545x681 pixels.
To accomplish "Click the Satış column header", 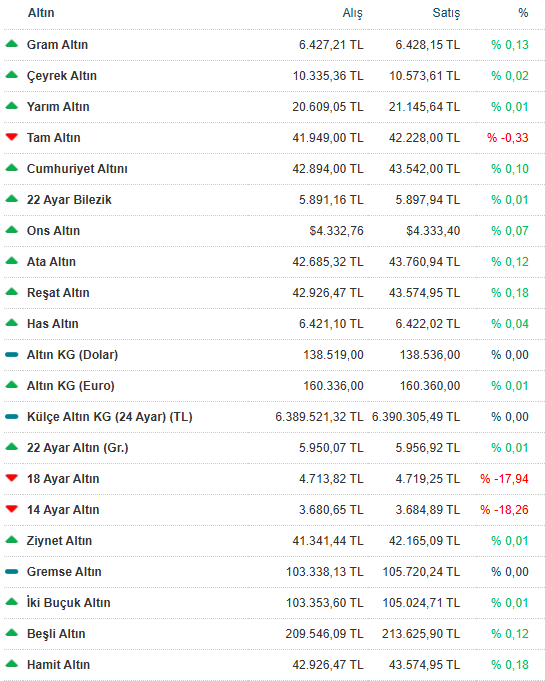I will (446, 13).
